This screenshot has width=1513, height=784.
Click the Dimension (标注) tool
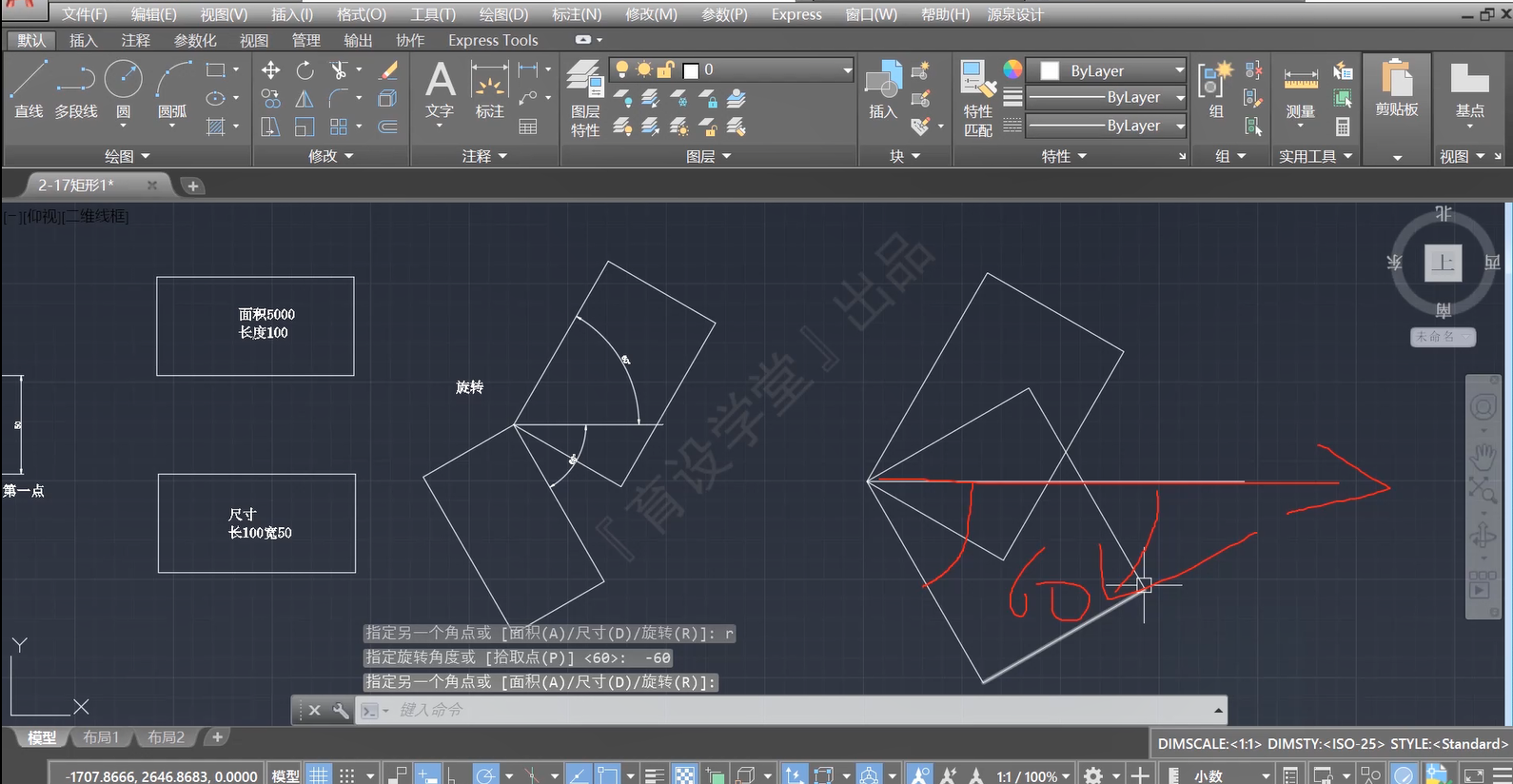[x=489, y=90]
